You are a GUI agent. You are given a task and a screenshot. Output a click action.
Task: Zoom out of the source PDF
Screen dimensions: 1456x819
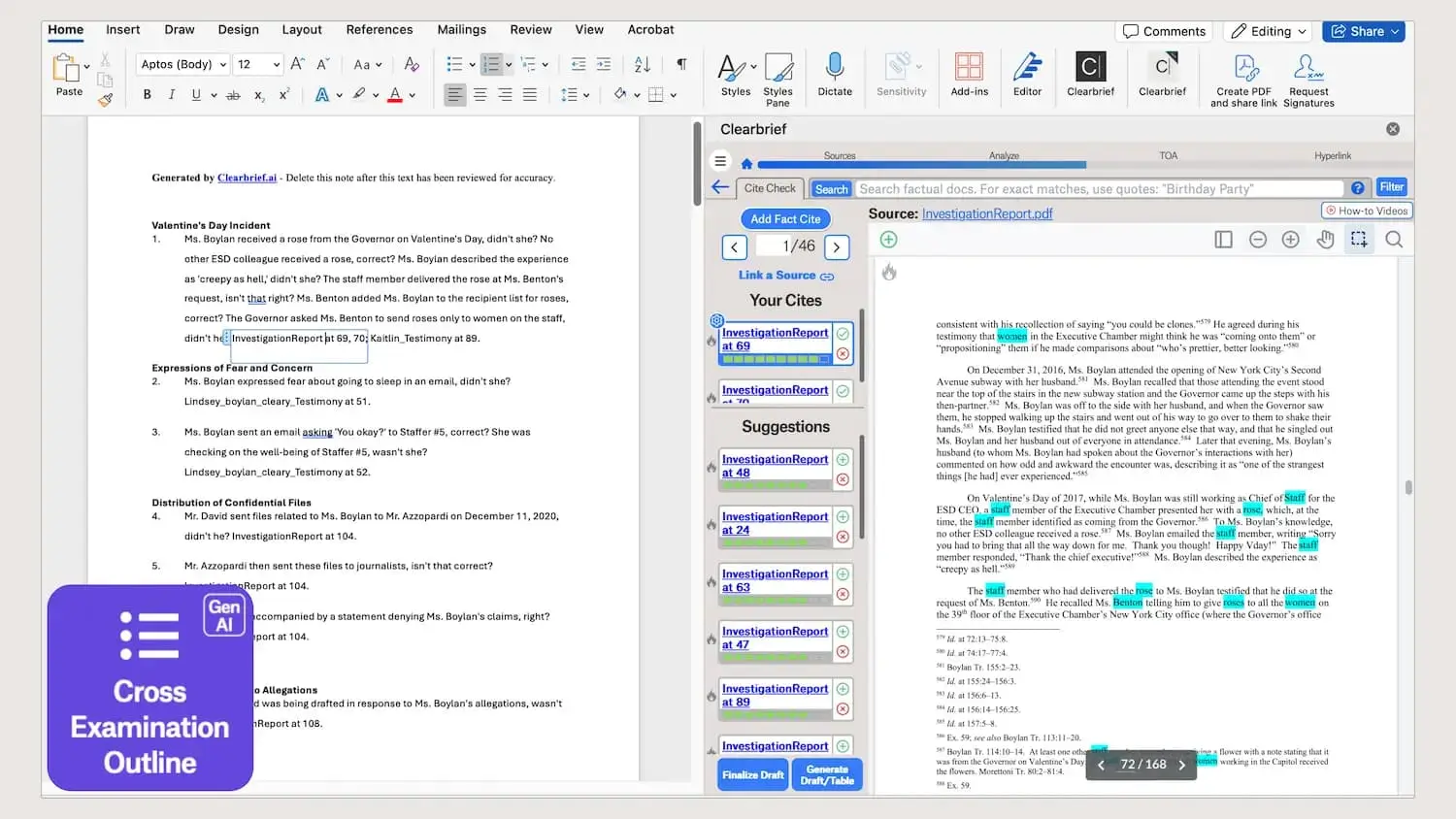click(1257, 239)
